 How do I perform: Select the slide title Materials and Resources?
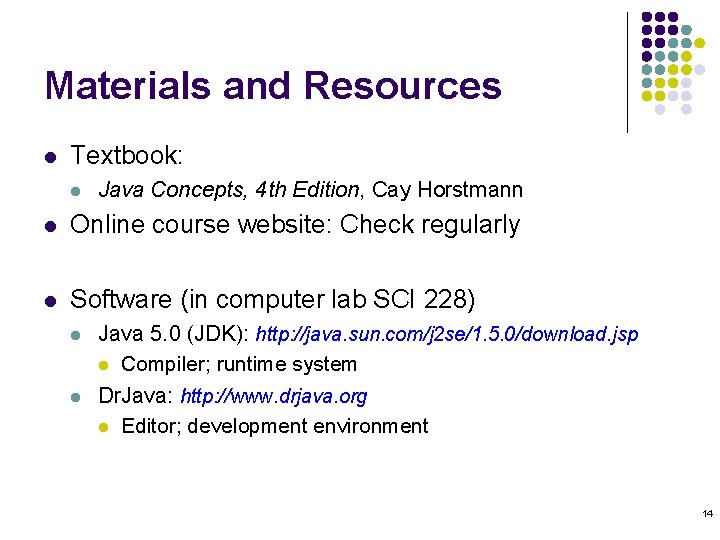point(273,85)
